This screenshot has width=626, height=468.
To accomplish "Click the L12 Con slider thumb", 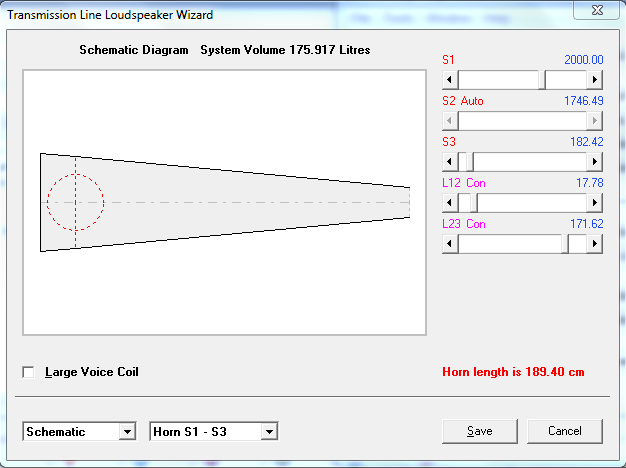I will click(x=474, y=203).
